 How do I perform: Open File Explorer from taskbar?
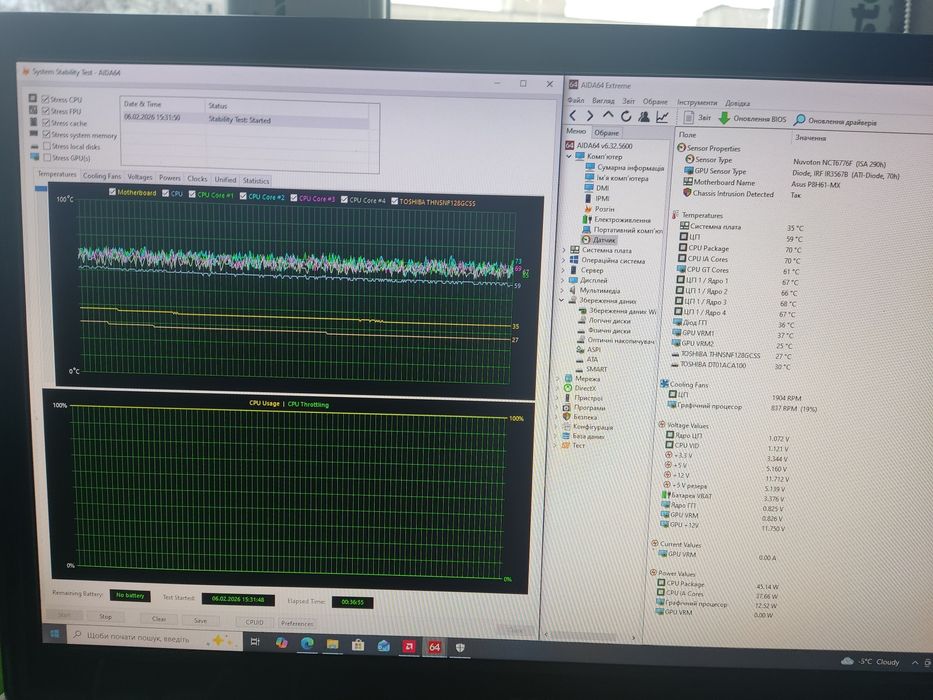[x=333, y=644]
